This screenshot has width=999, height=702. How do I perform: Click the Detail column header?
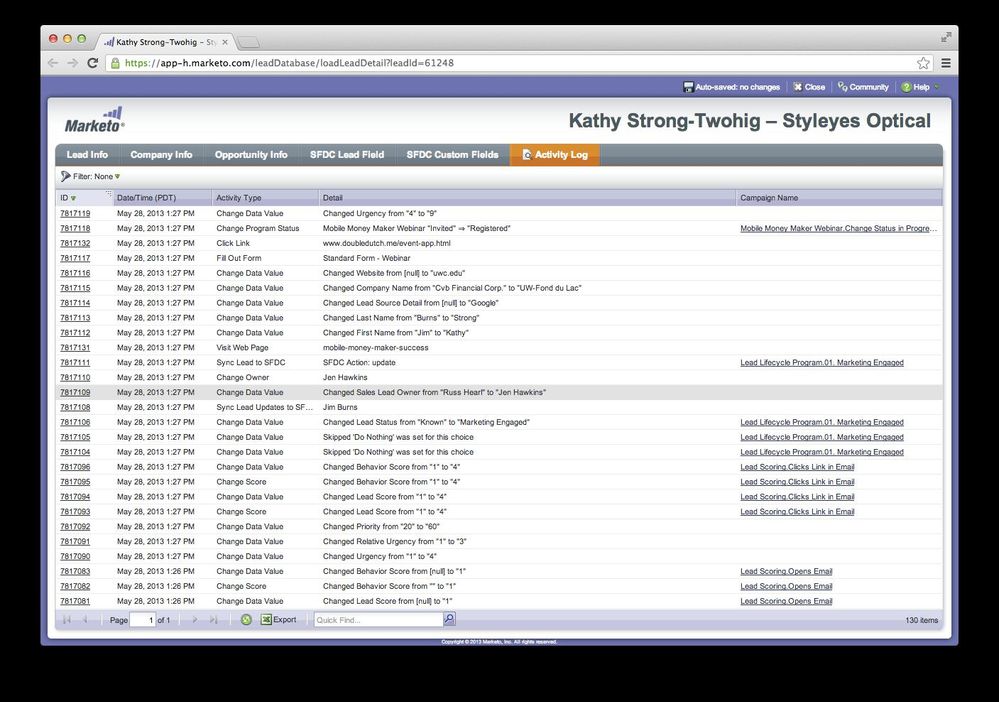pos(527,198)
